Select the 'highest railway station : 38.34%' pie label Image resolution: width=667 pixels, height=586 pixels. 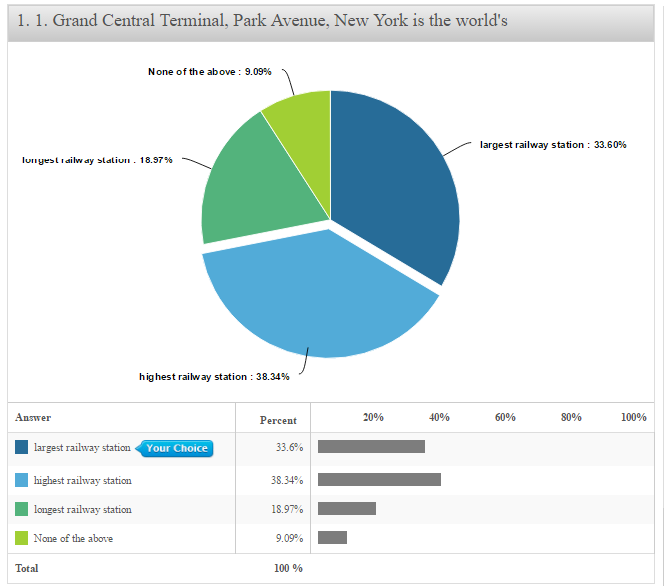[214, 377]
